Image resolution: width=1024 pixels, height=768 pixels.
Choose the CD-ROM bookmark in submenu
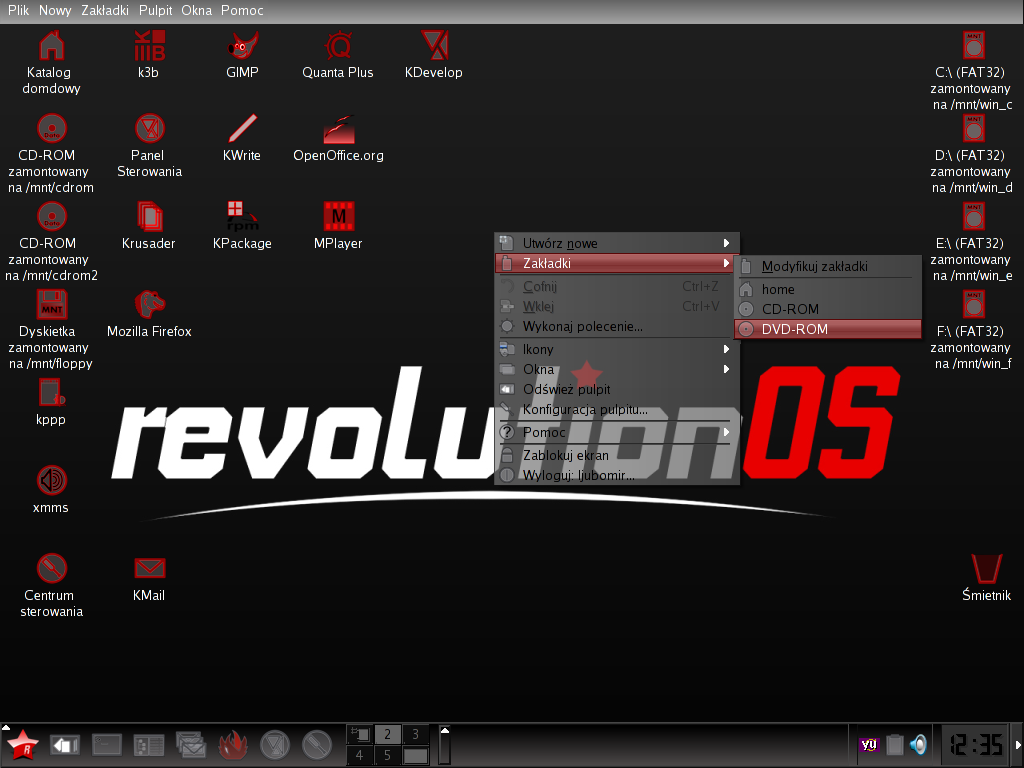(x=828, y=310)
